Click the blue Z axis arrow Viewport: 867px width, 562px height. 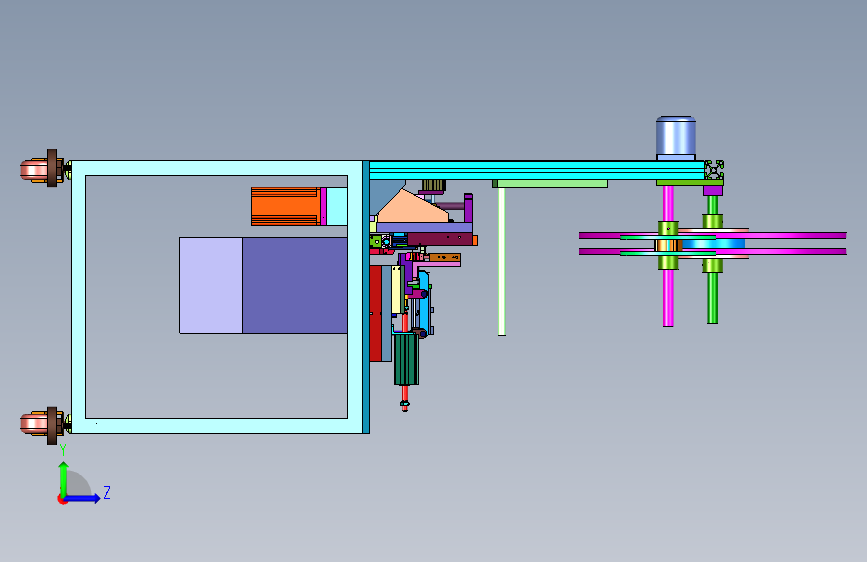tap(84, 498)
